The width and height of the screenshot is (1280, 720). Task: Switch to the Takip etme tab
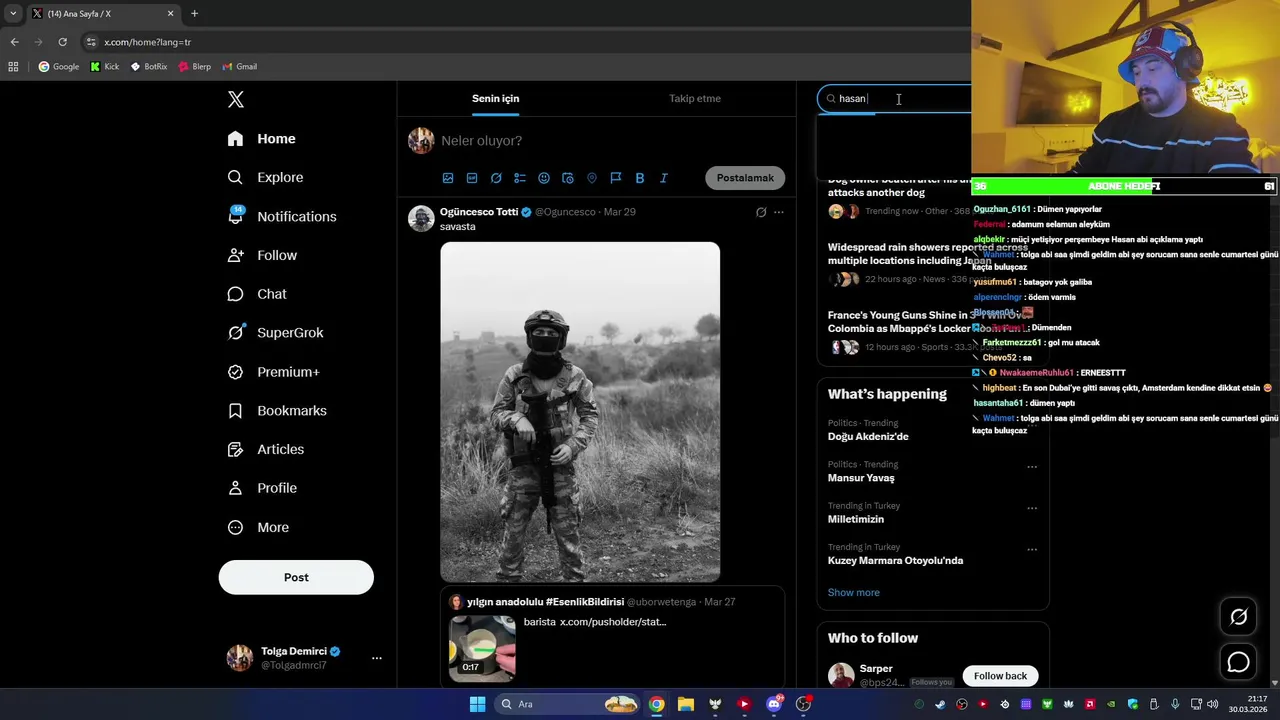click(x=695, y=98)
